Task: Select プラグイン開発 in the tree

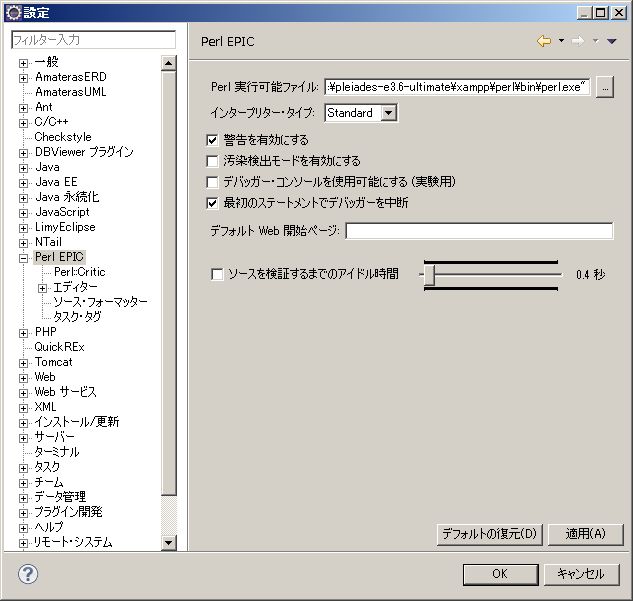Action: tap(68, 511)
